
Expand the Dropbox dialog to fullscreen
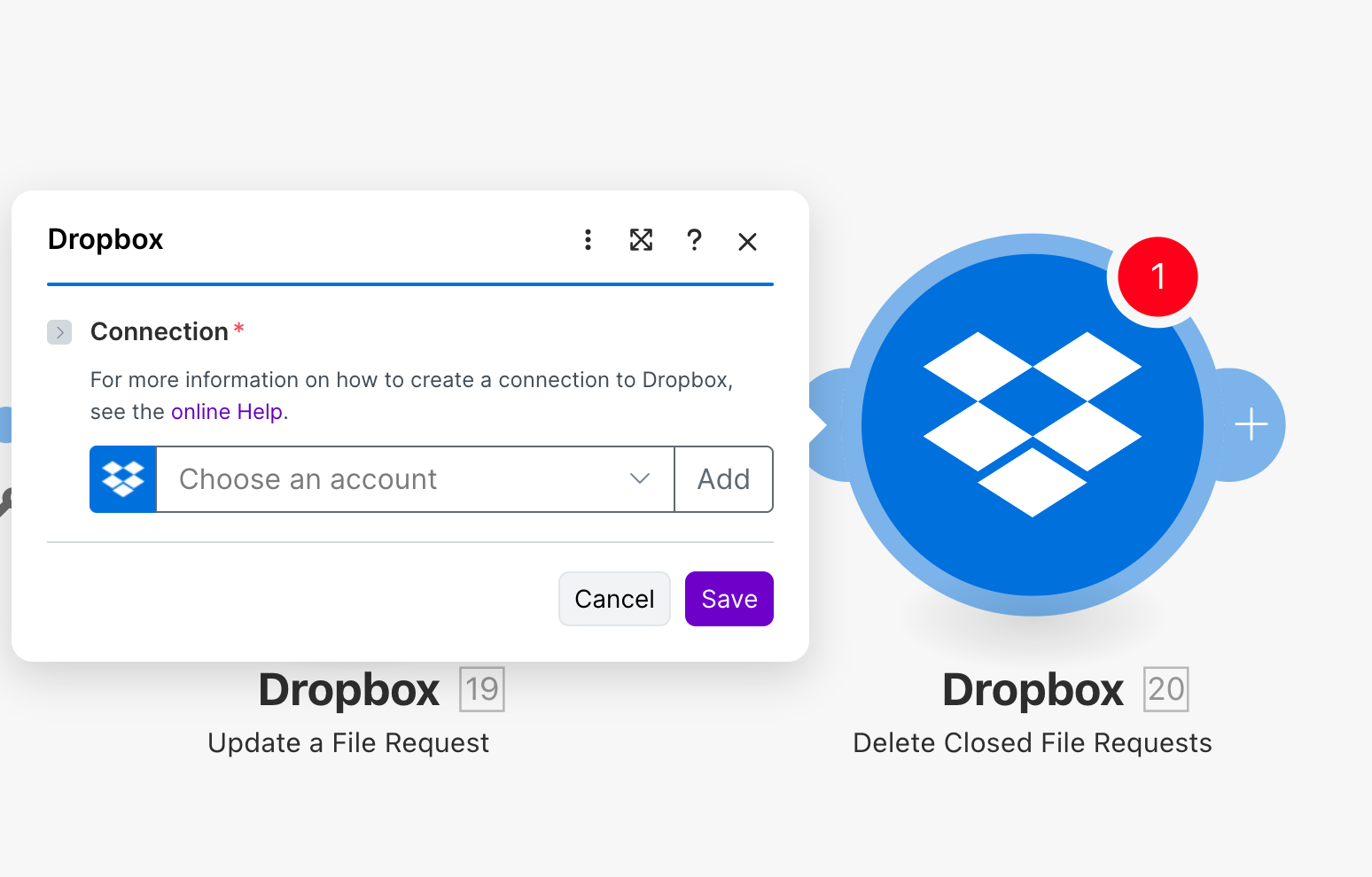[x=641, y=240]
